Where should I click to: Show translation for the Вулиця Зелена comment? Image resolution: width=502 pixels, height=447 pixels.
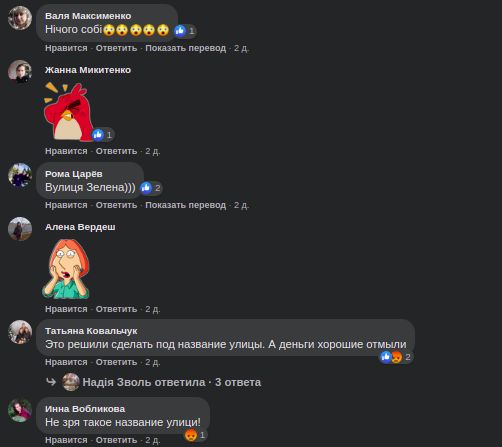click(186, 205)
